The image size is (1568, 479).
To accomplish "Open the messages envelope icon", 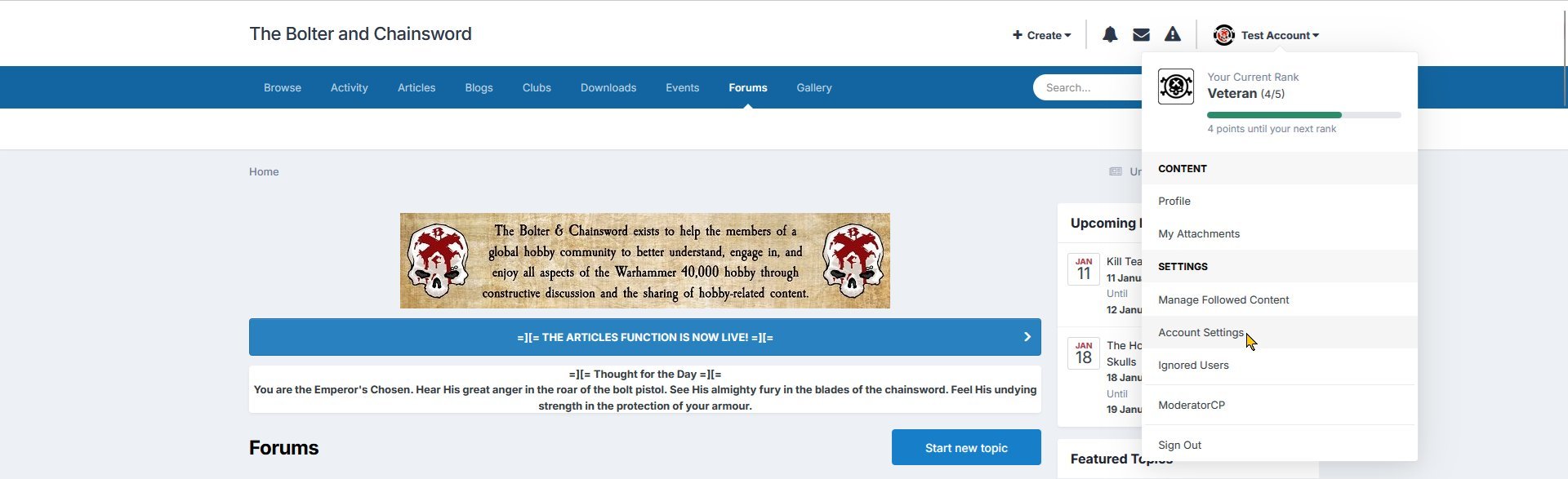I will (1141, 34).
